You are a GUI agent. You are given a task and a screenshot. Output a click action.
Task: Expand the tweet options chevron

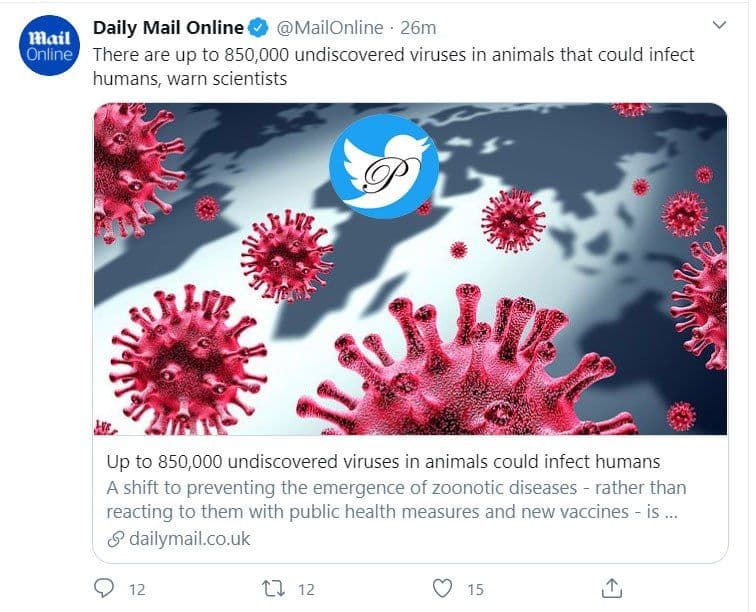click(719, 25)
